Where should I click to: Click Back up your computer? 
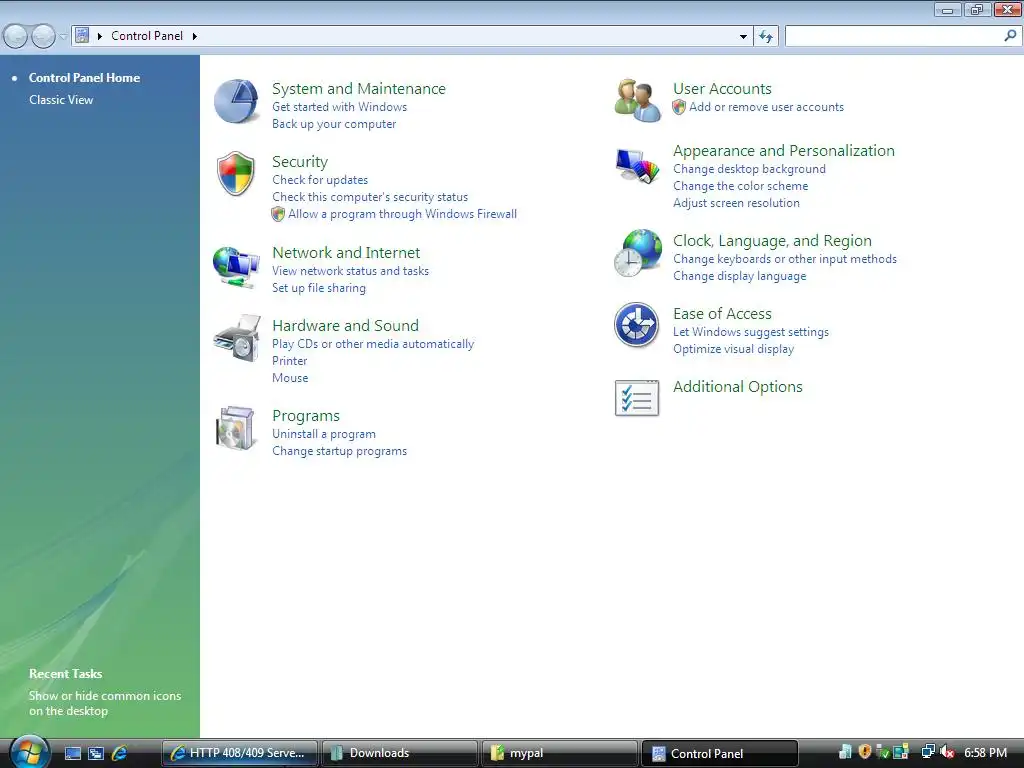(x=334, y=124)
